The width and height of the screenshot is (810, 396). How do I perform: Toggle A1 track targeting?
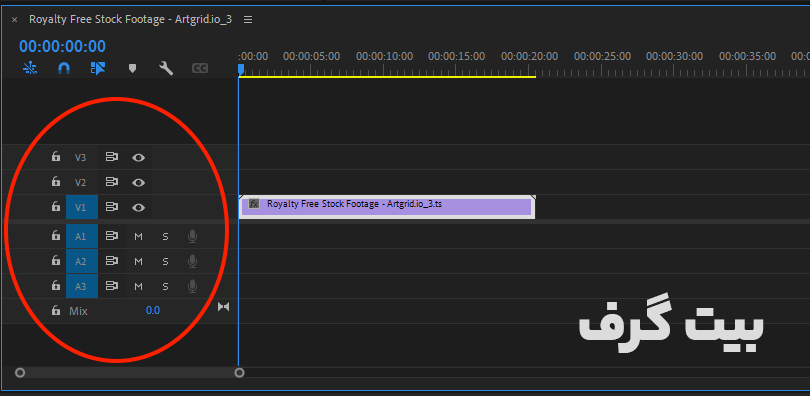click(82, 236)
